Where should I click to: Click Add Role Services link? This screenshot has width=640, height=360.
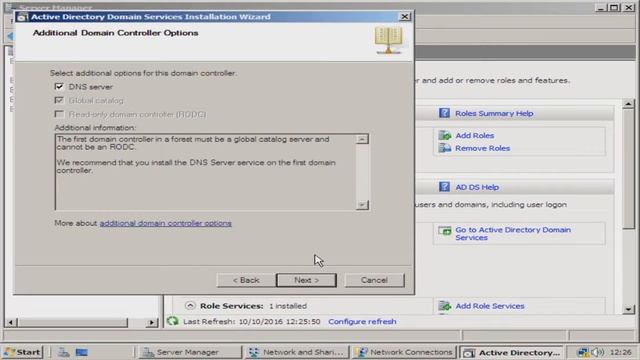click(x=490, y=306)
